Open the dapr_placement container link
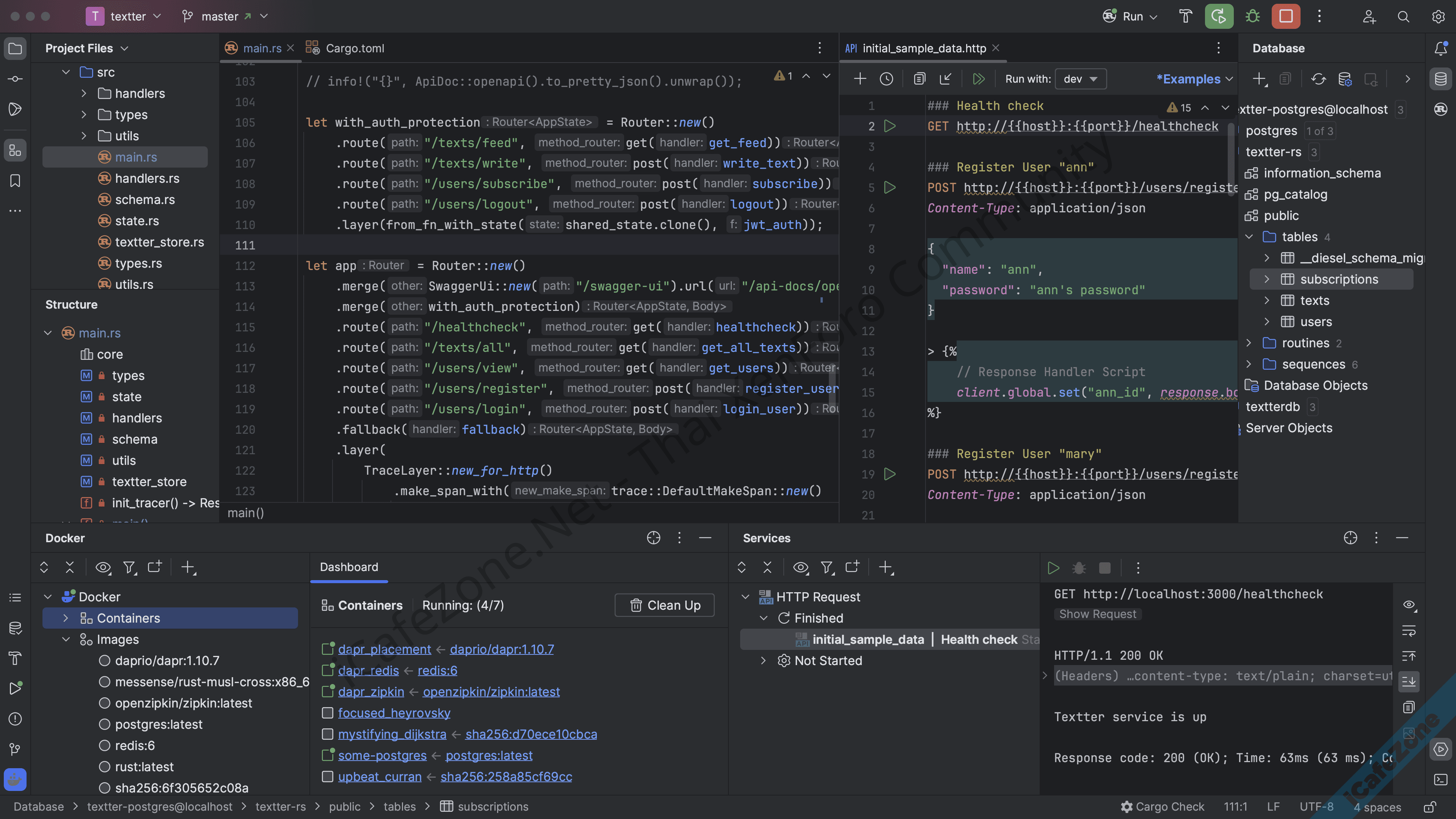The height and width of the screenshot is (819, 1456). [384, 650]
